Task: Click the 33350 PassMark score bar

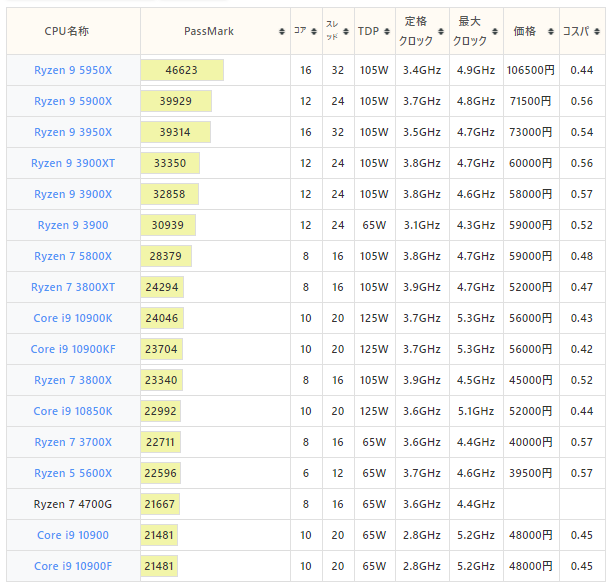Action: click(170, 163)
